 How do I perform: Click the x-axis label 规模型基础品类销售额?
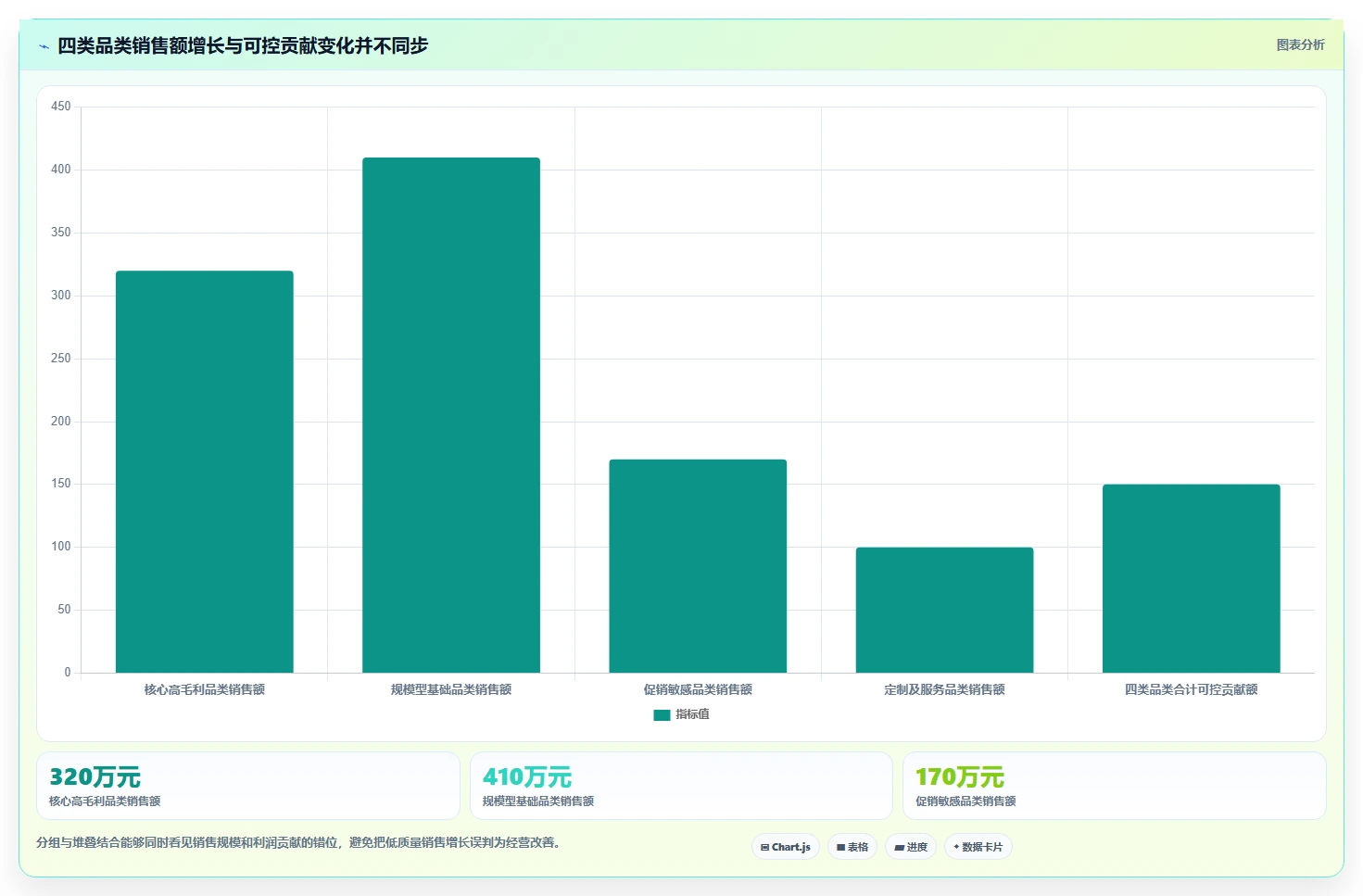click(451, 689)
